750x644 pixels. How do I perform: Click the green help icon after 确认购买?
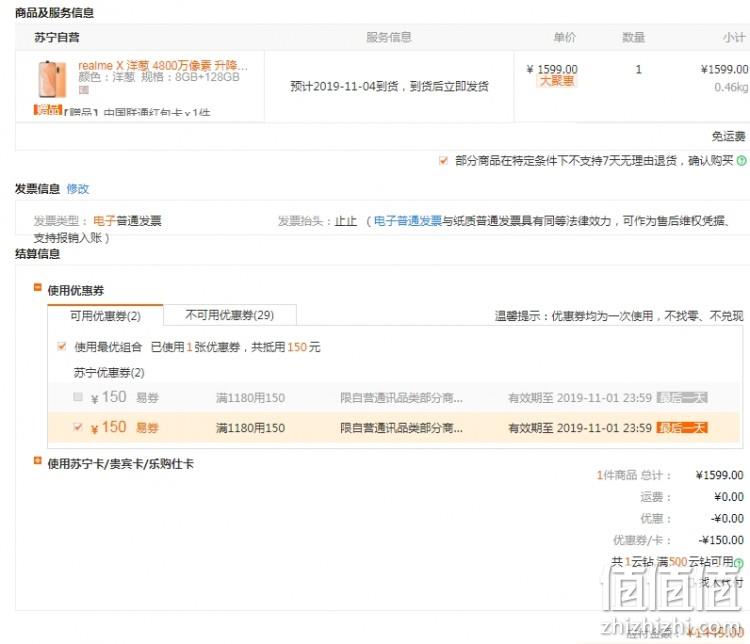[x=741, y=161]
